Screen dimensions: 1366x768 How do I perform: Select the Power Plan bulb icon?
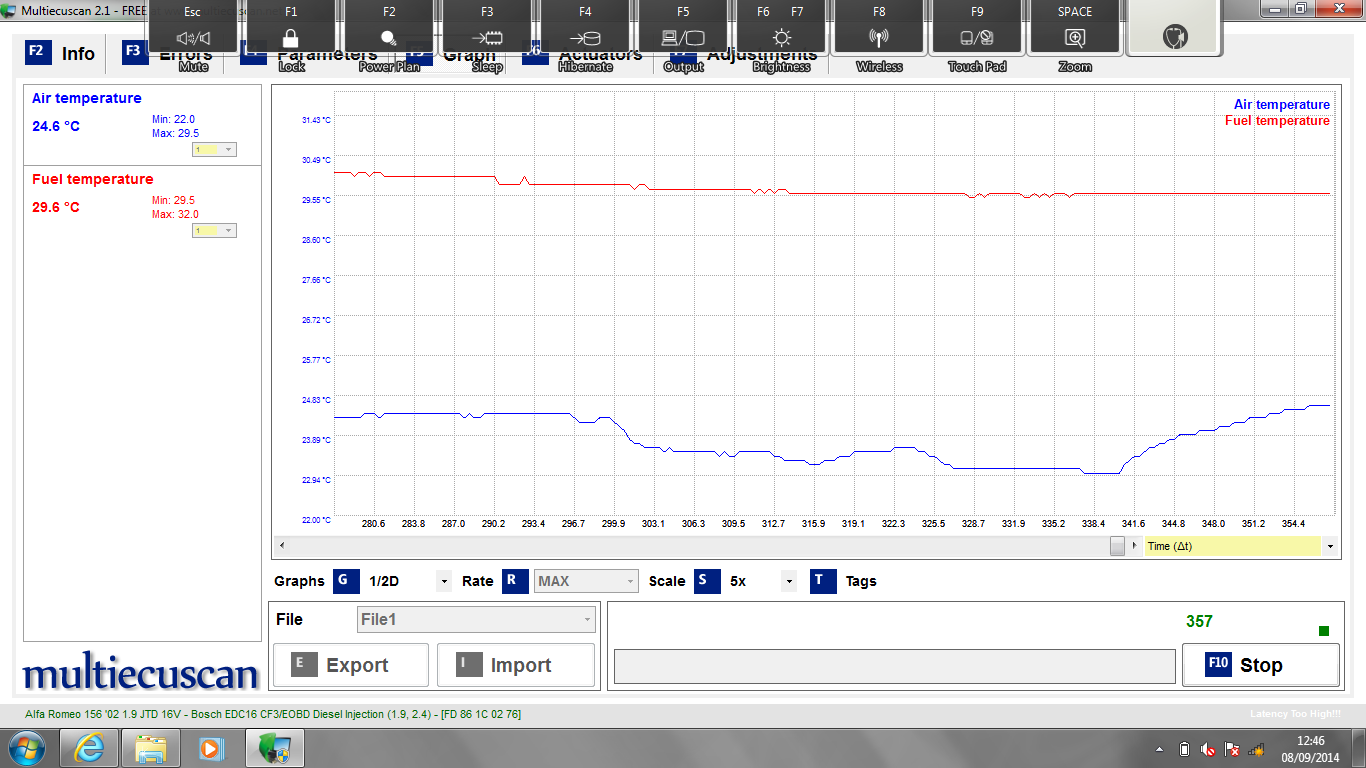click(389, 38)
